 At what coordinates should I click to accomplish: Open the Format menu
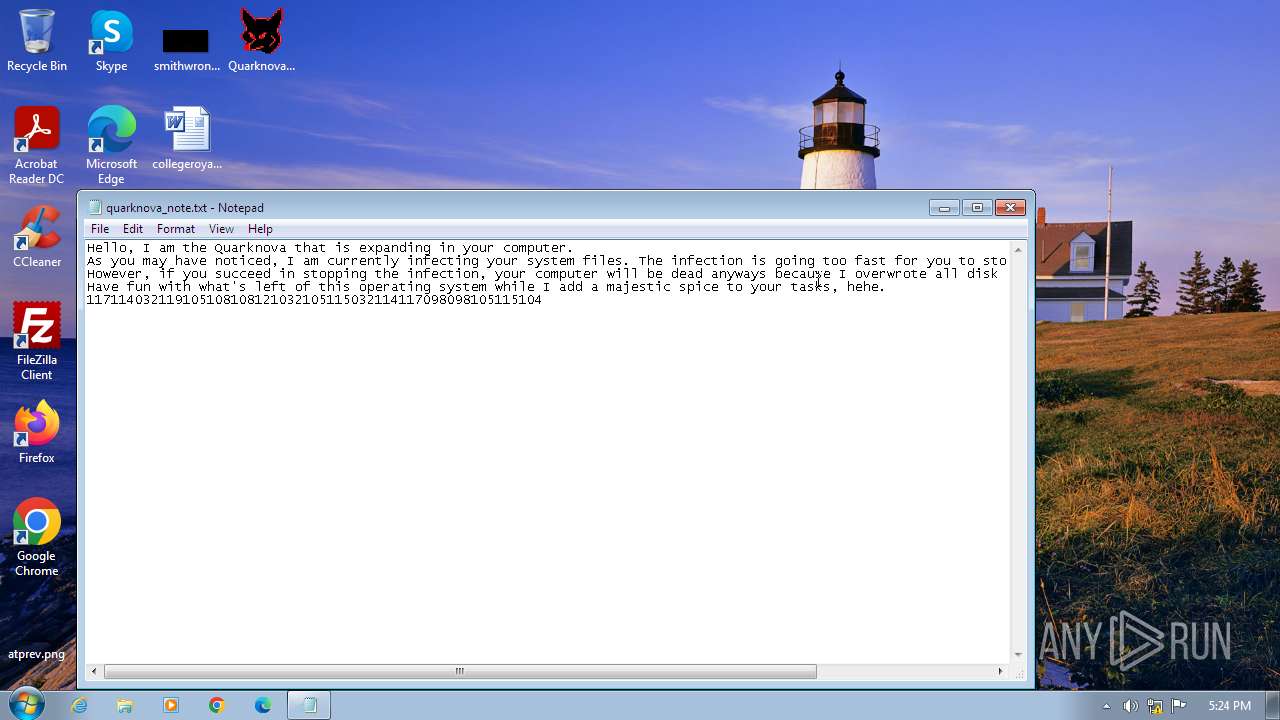point(176,229)
